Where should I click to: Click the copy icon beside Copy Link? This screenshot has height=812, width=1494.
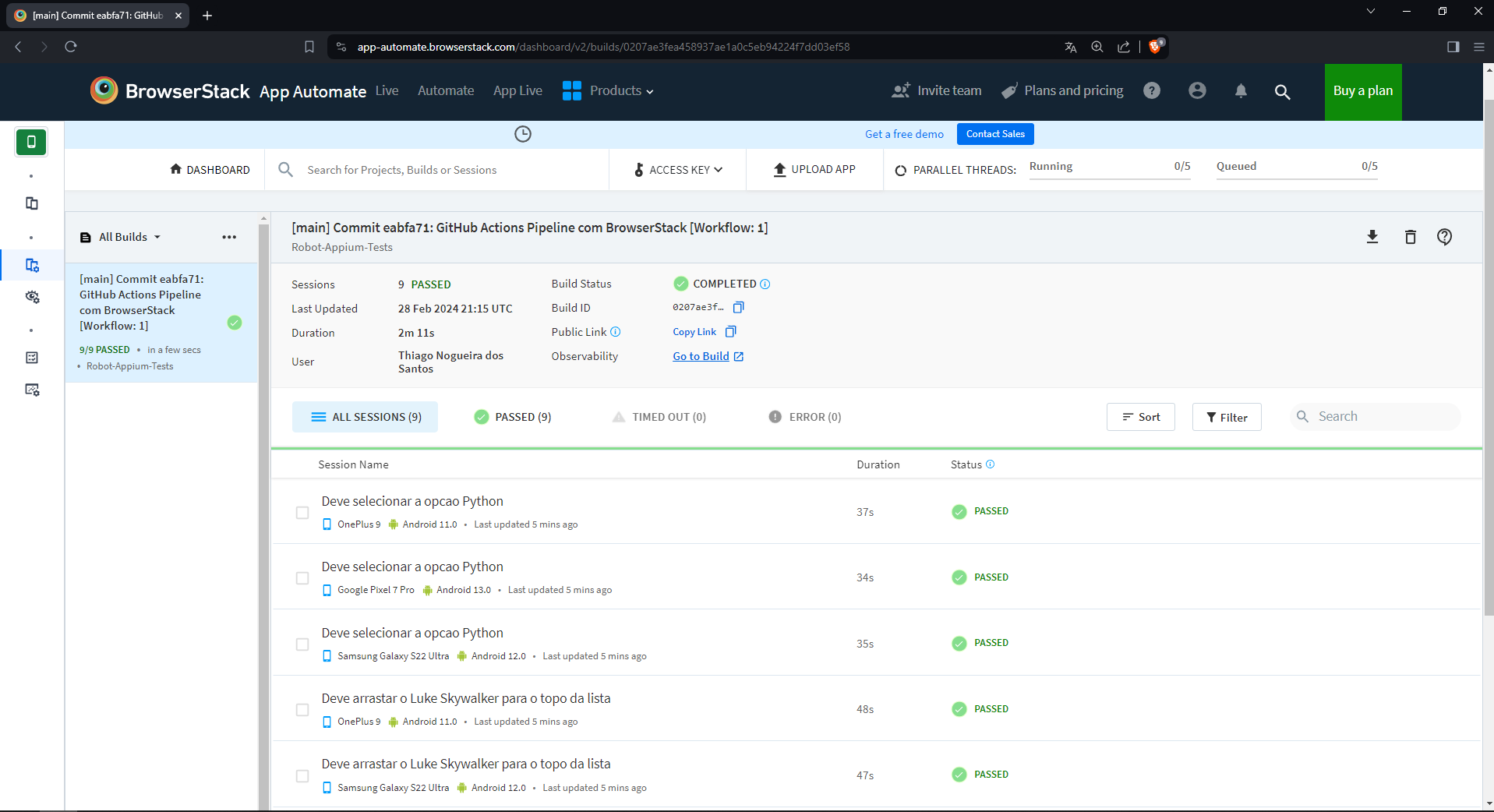[730, 332]
